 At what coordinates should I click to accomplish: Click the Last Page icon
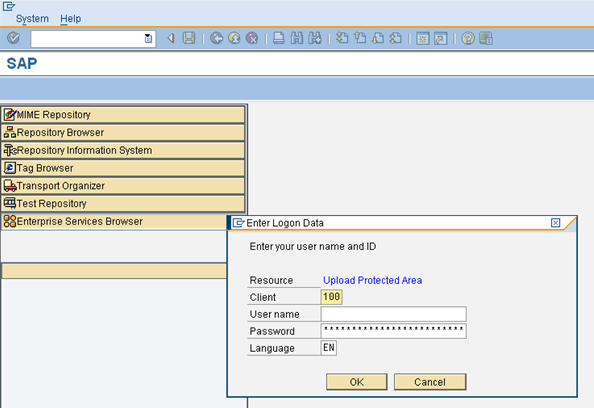pyautogui.click(x=395, y=38)
